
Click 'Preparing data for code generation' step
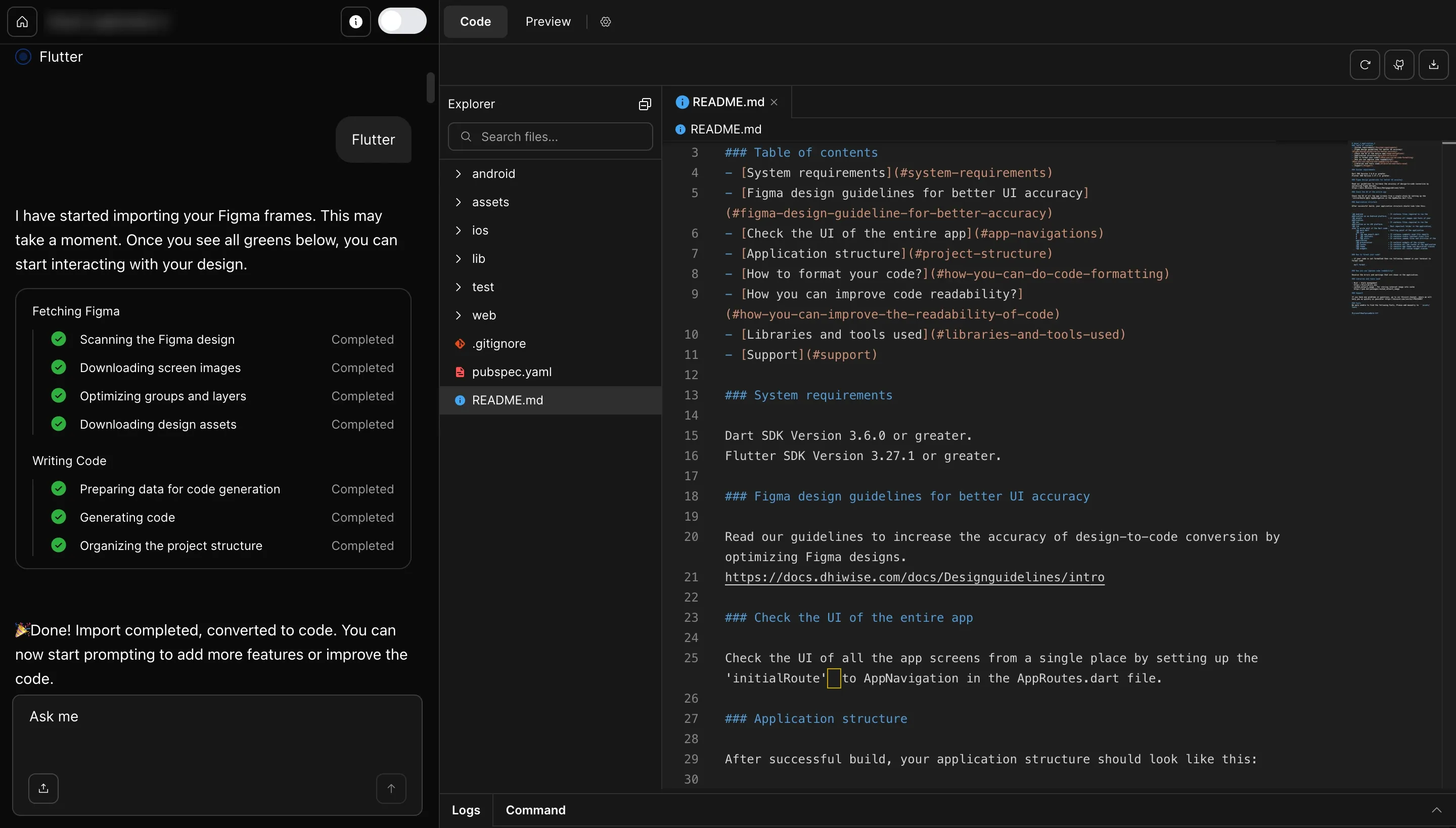pyautogui.click(x=180, y=490)
